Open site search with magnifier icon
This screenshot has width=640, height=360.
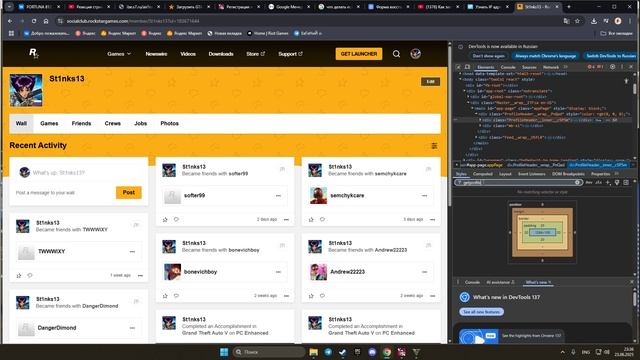click(x=396, y=54)
